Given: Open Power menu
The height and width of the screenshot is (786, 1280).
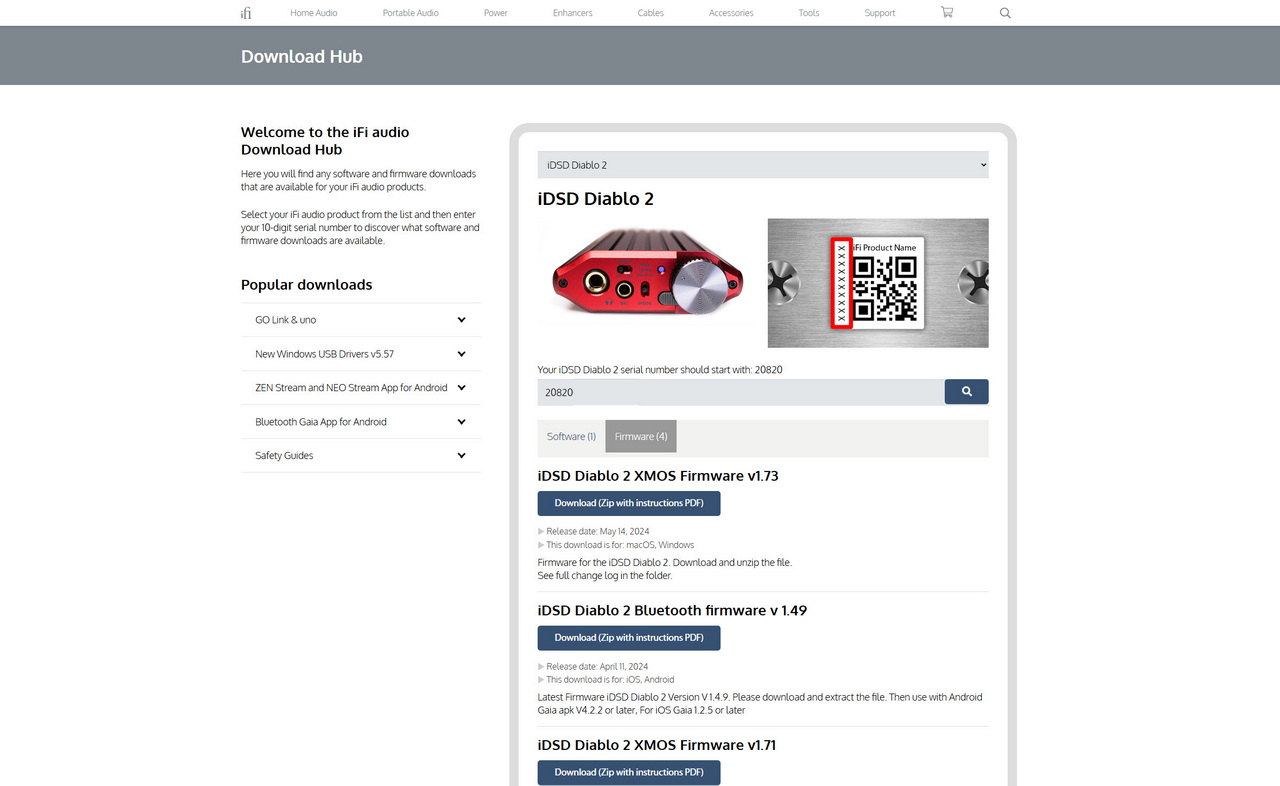Looking at the screenshot, I should pos(496,13).
